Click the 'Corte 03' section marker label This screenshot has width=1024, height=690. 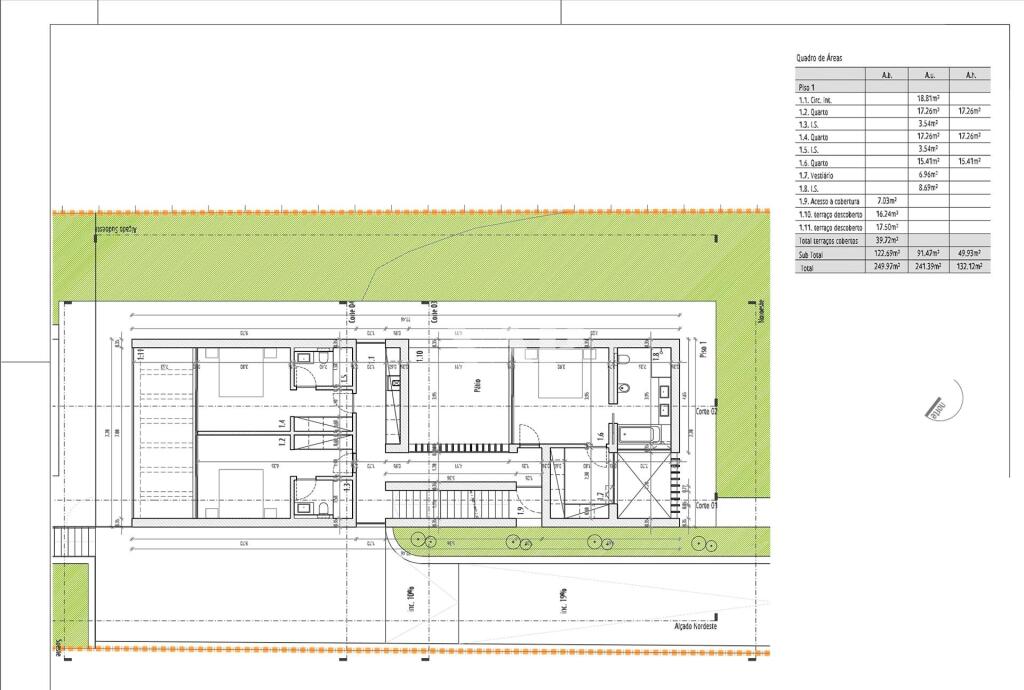coord(434,313)
